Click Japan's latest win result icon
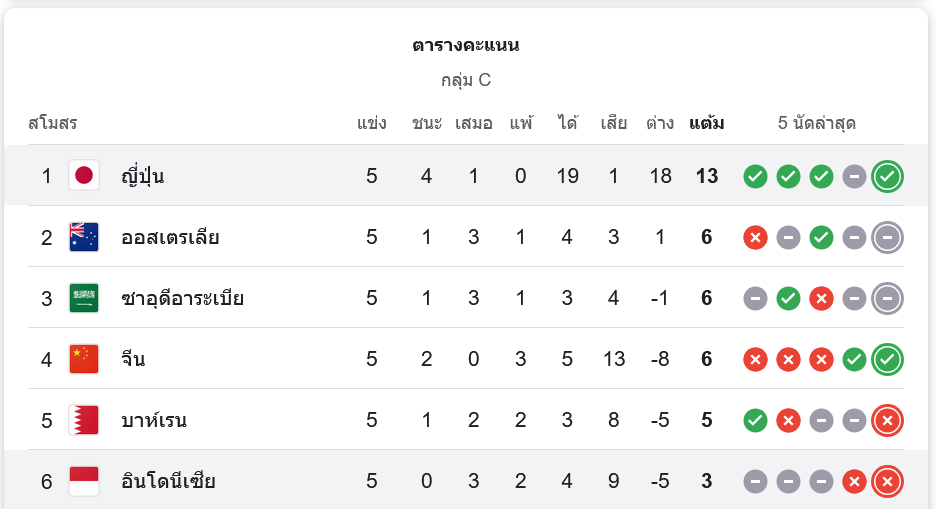The height and width of the screenshot is (509, 936). coord(887,177)
